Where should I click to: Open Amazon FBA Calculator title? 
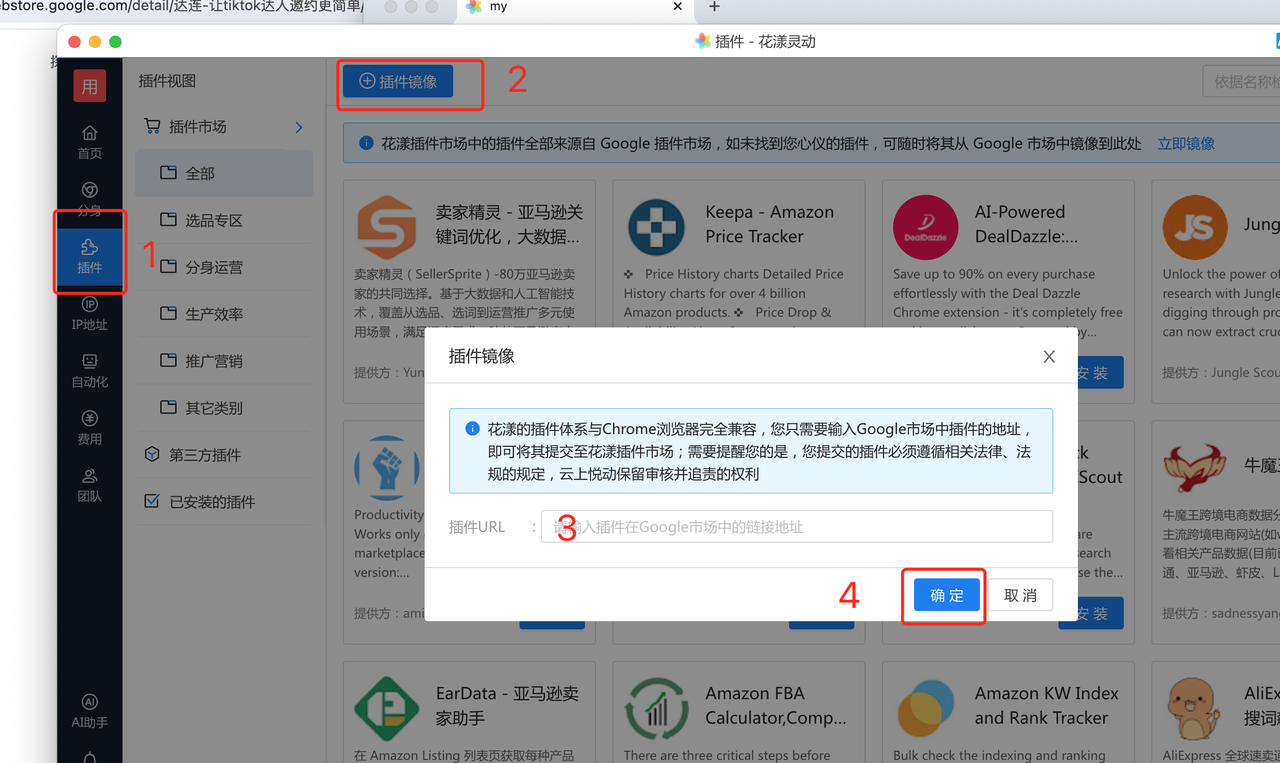[775, 705]
